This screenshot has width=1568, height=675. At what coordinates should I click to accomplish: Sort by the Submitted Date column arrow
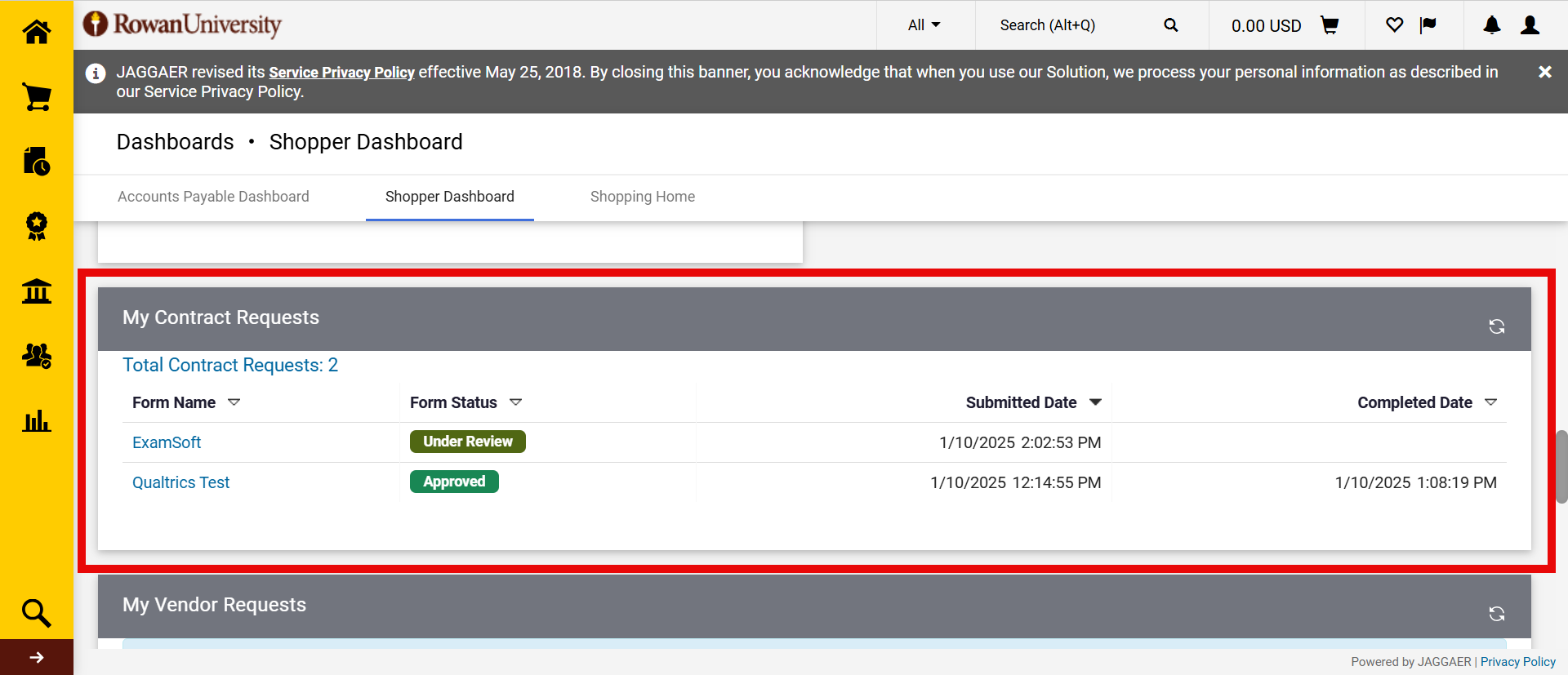pyautogui.click(x=1095, y=402)
